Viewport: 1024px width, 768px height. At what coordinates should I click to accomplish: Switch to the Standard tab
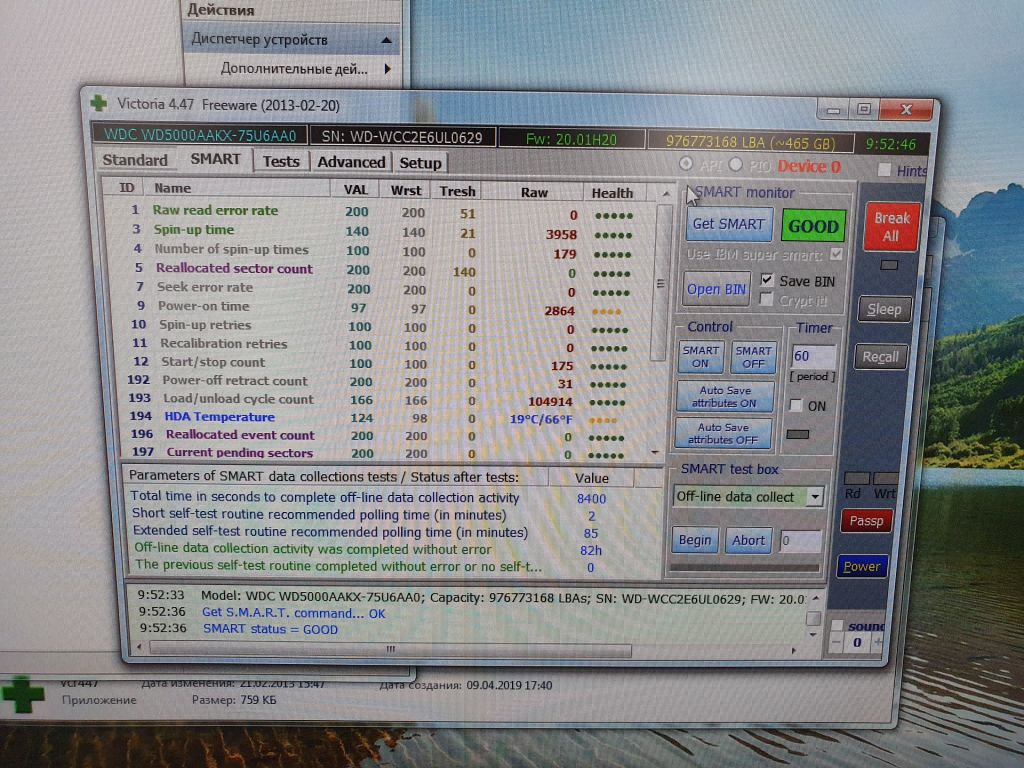[135, 160]
